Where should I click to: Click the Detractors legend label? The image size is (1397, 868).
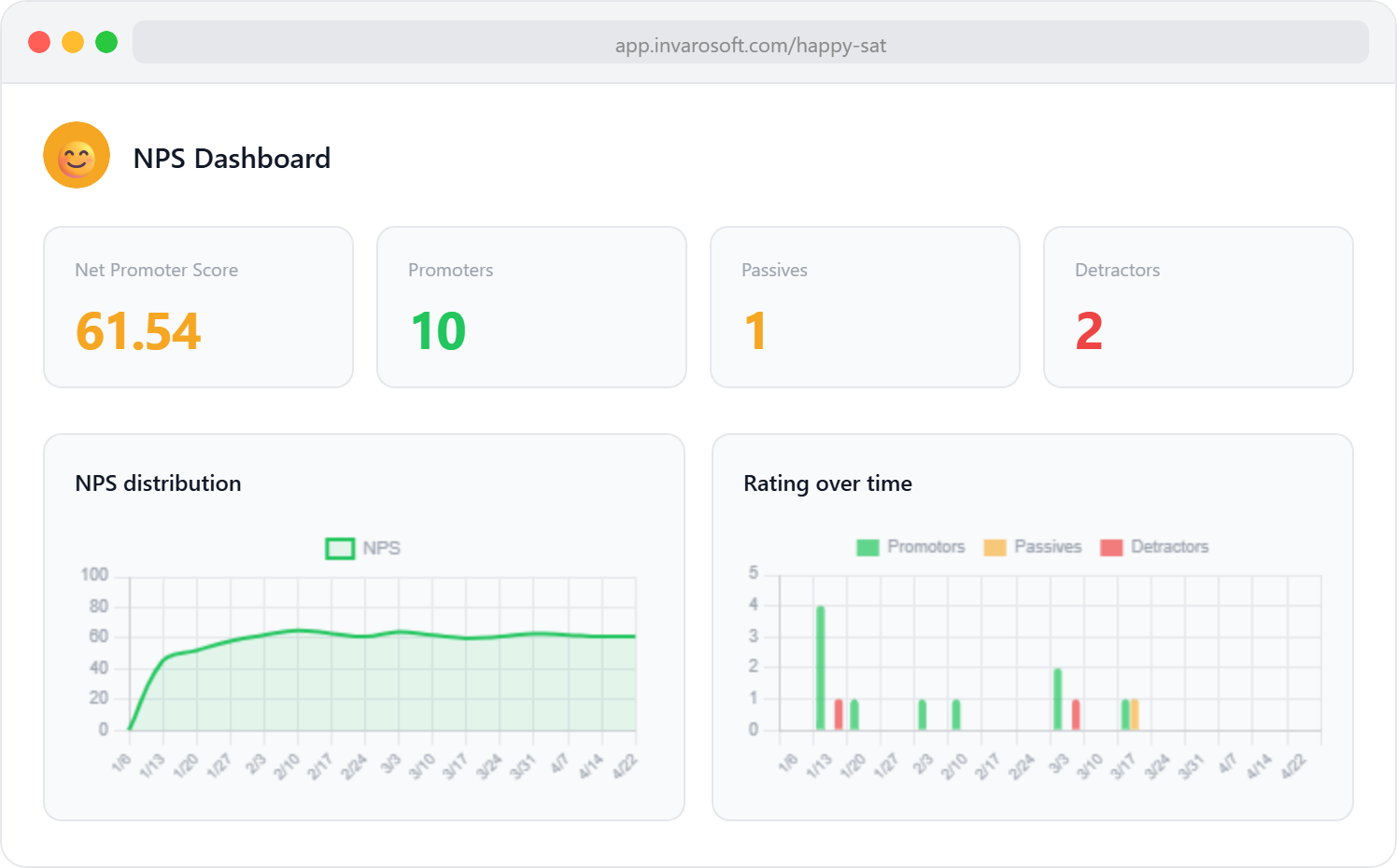coord(1170,547)
